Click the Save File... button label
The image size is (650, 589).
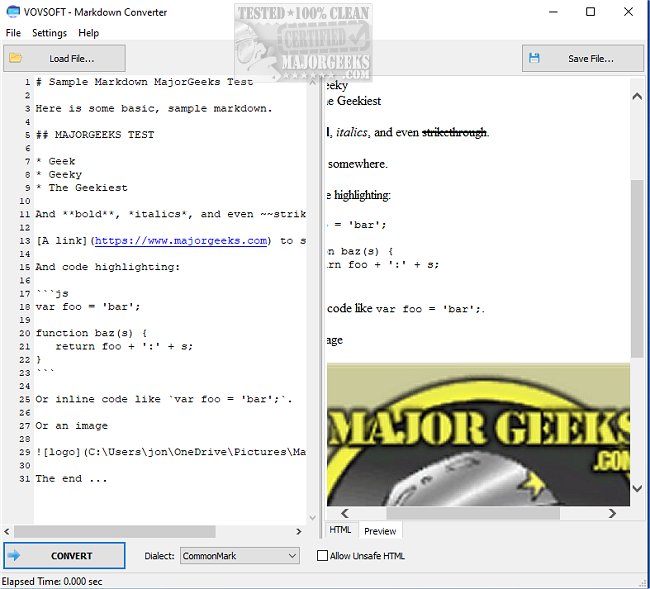(x=591, y=58)
